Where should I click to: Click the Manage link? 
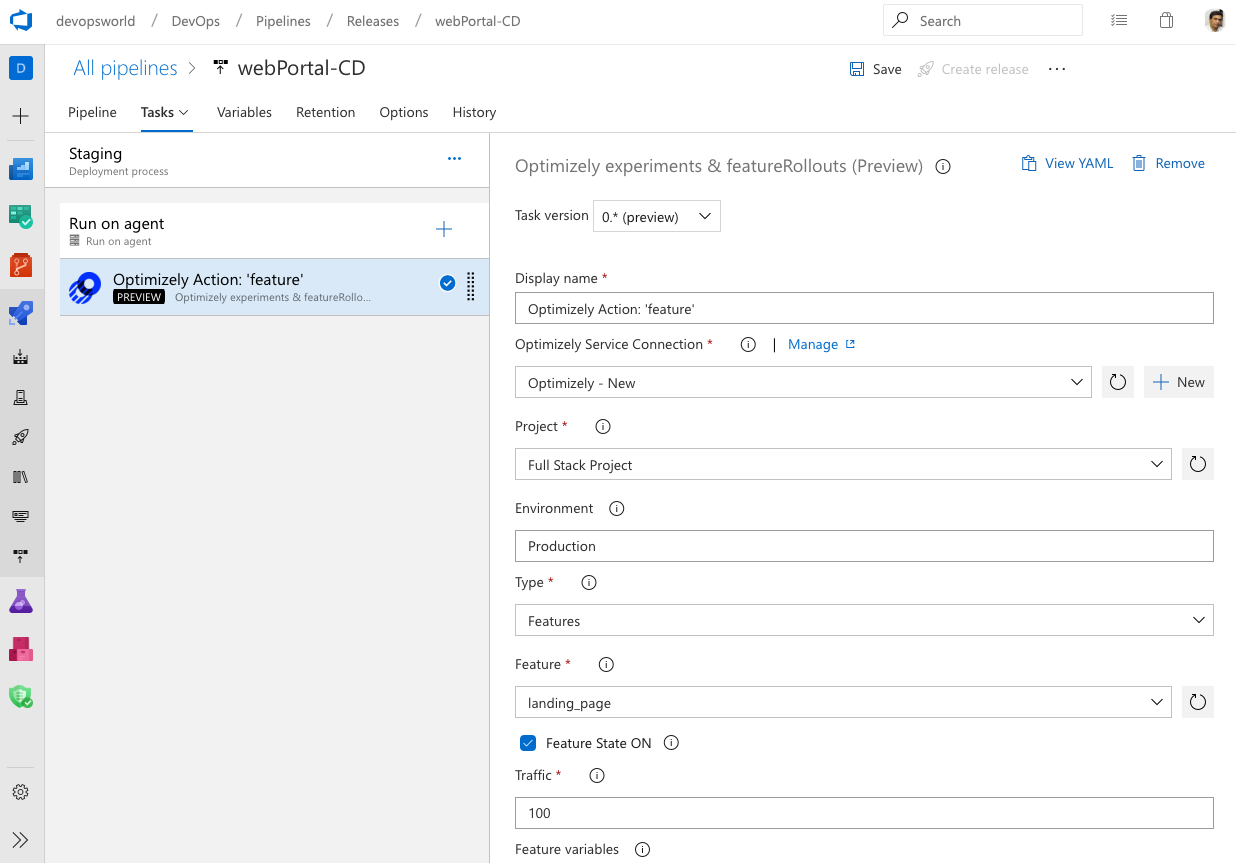coord(813,345)
